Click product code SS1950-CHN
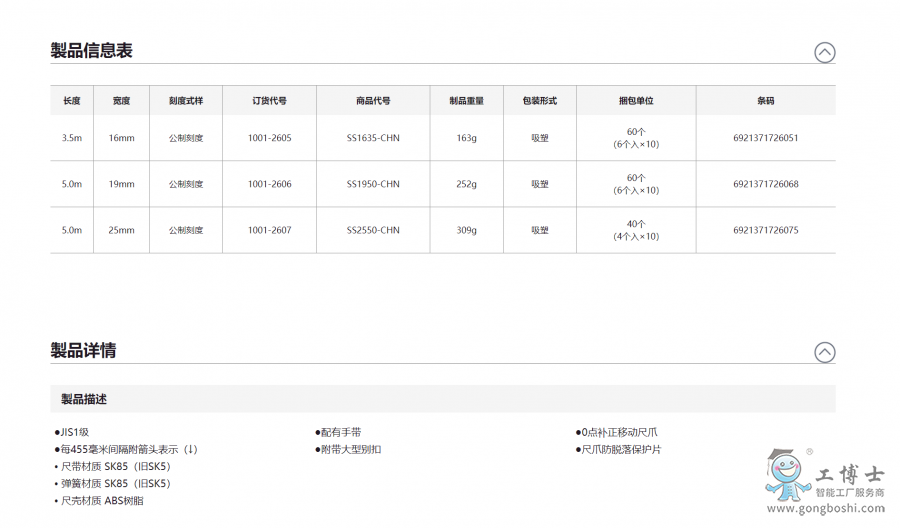This screenshot has height=528, width=900. click(x=373, y=184)
